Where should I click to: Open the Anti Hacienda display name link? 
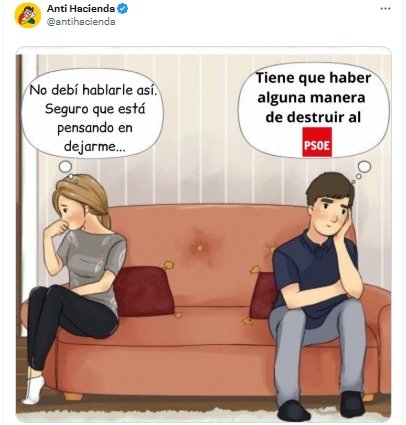pyautogui.click(x=81, y=9)
